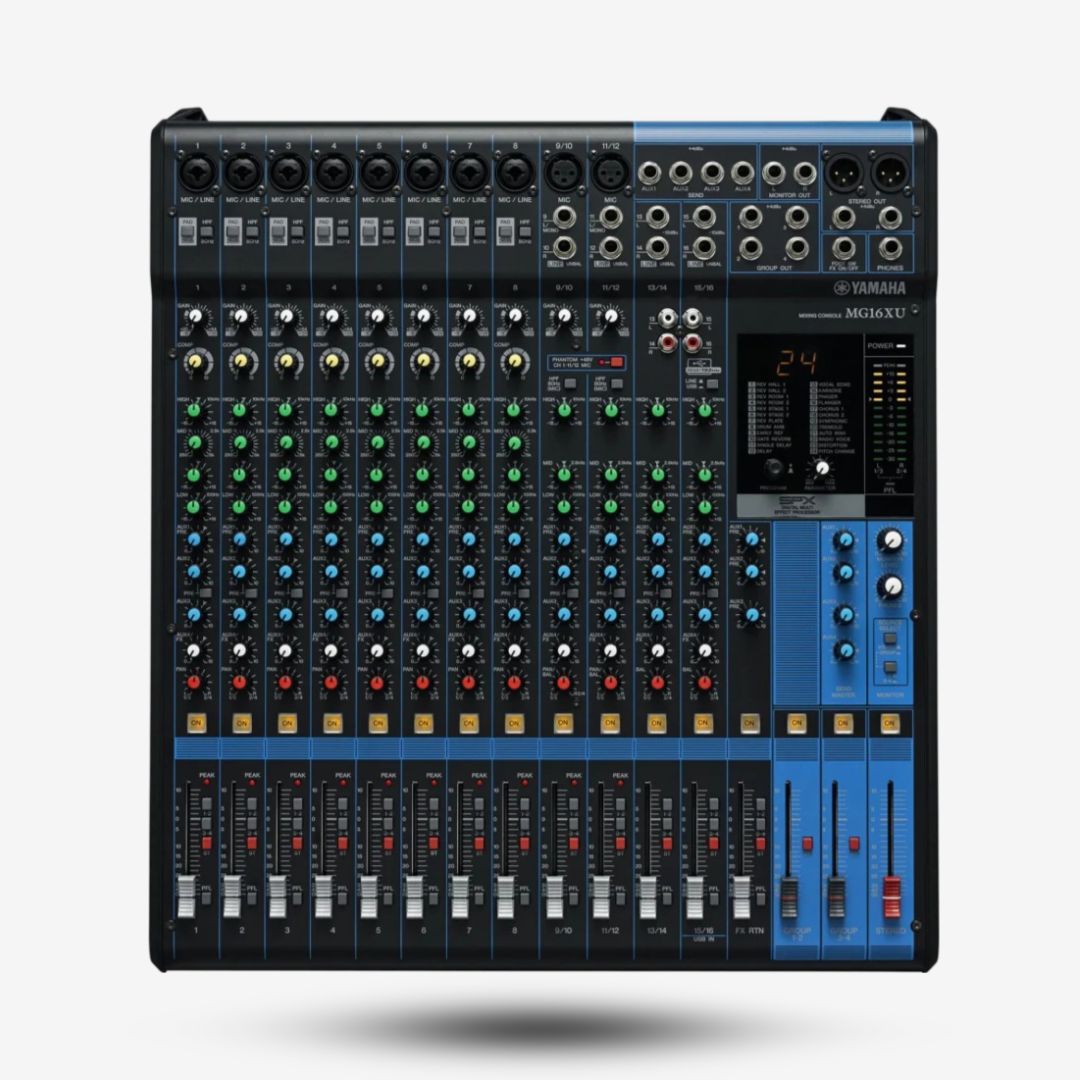The image size is (1080, 1080).
Task: Click the MONITOR OUT left jack
Action: (x=773, y=172)
